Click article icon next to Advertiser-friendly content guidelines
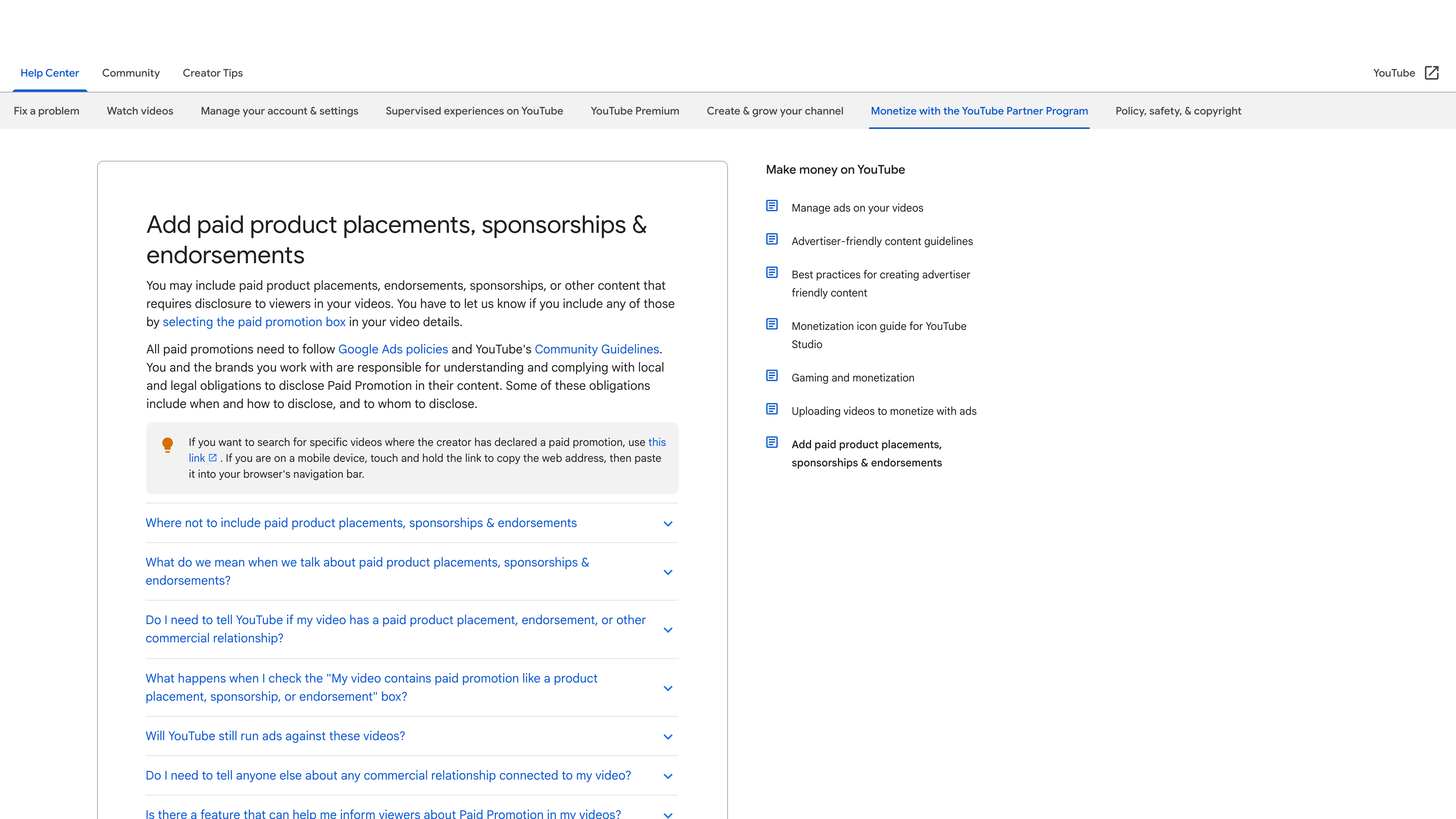The image size is (1456, 819). tap(772, 239)
